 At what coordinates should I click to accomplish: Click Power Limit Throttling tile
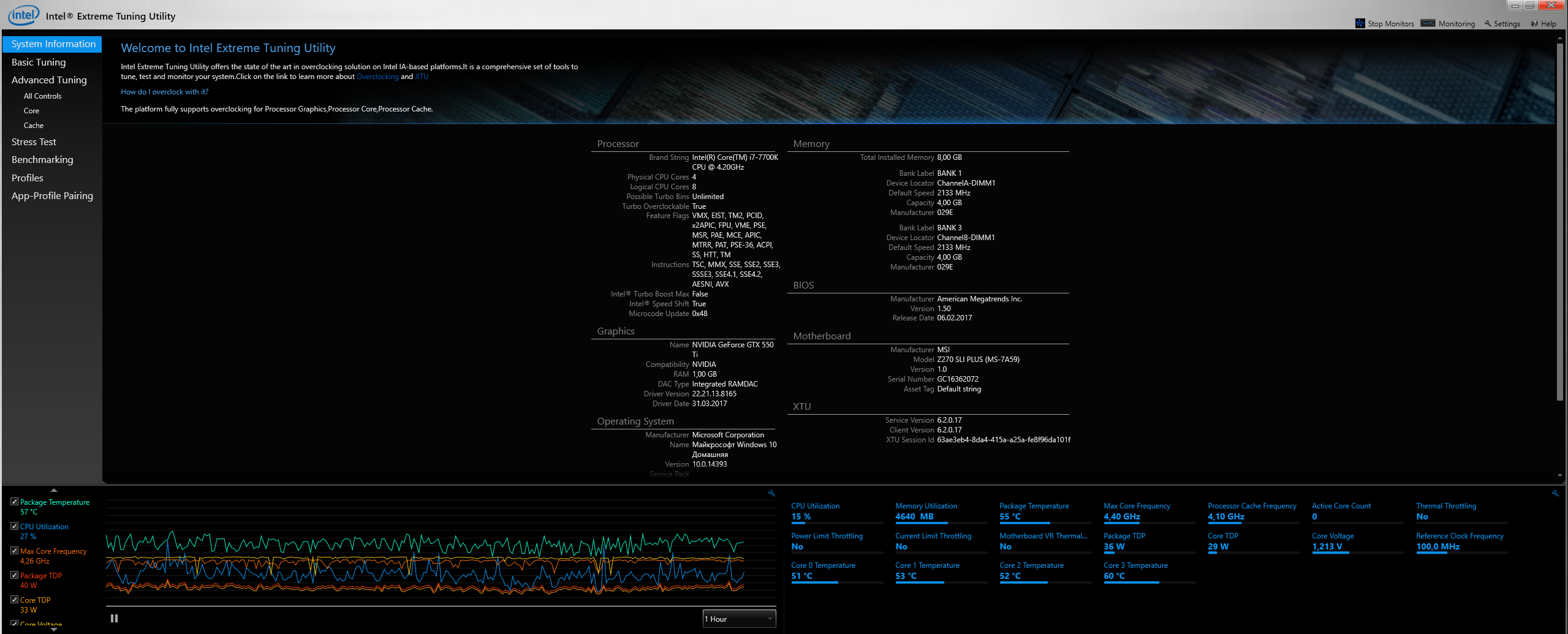pyautogui.click(x=837, y=542)
